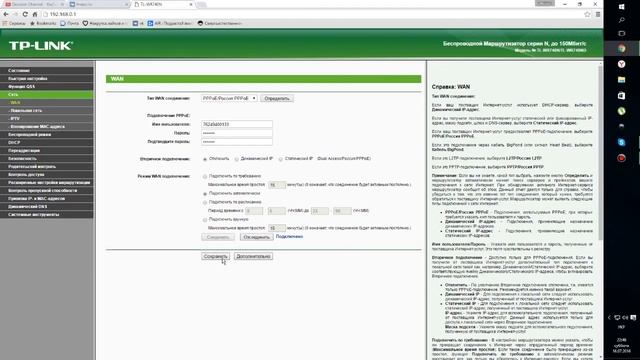Open the new tab button
The width and height of the screenshot is (640, 360).
[x=202, y=4]
